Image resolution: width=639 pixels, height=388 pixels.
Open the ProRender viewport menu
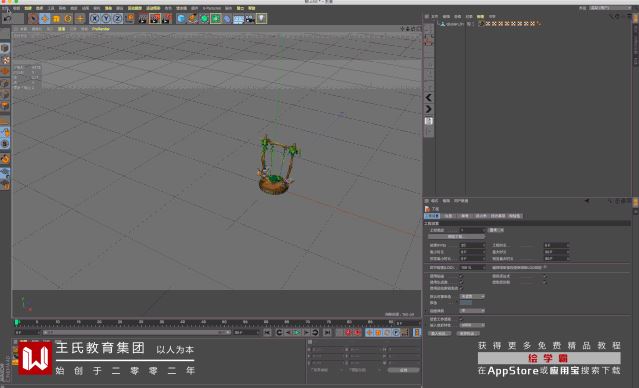(x=101, y=29)
